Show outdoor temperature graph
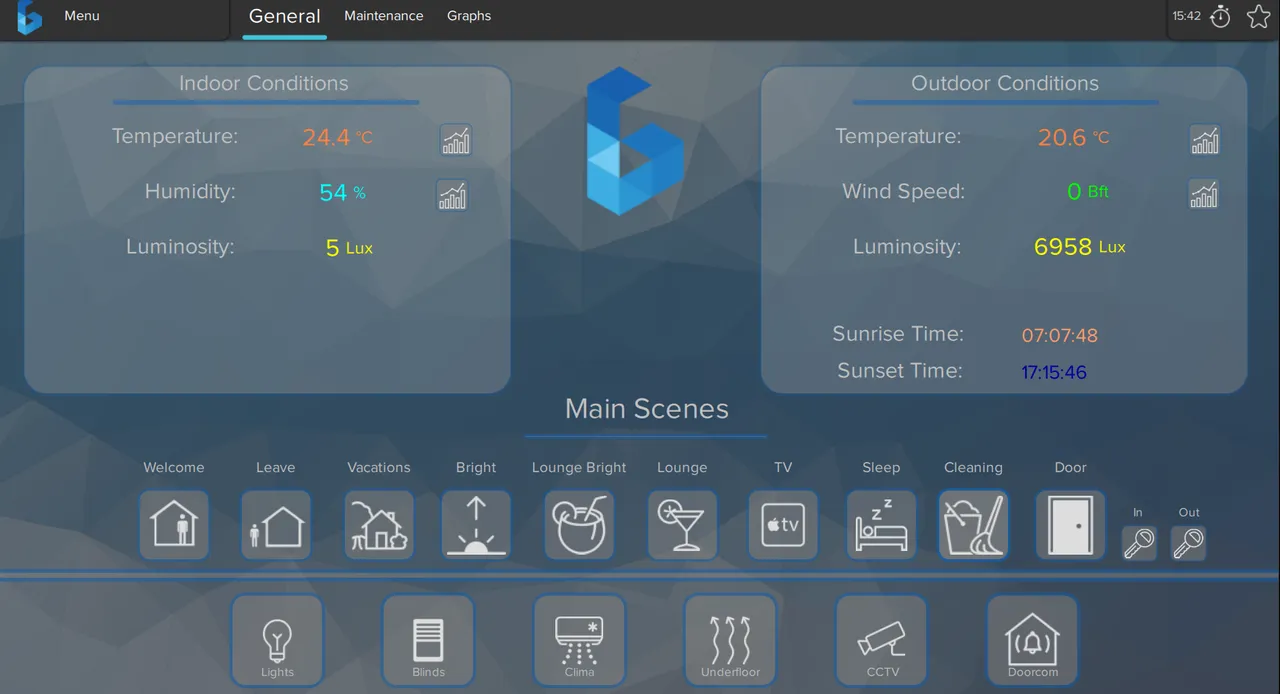This screenshot has height=694, width=1280. coord(1205,140)
